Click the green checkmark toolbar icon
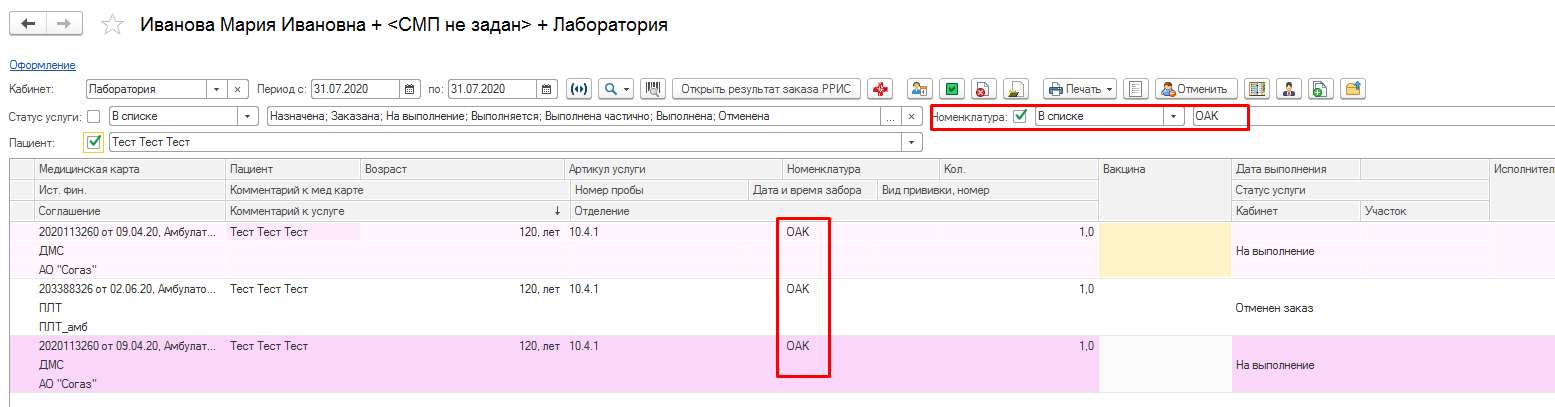The height and width of the screenshot is (407, 1555). [952, 89]
